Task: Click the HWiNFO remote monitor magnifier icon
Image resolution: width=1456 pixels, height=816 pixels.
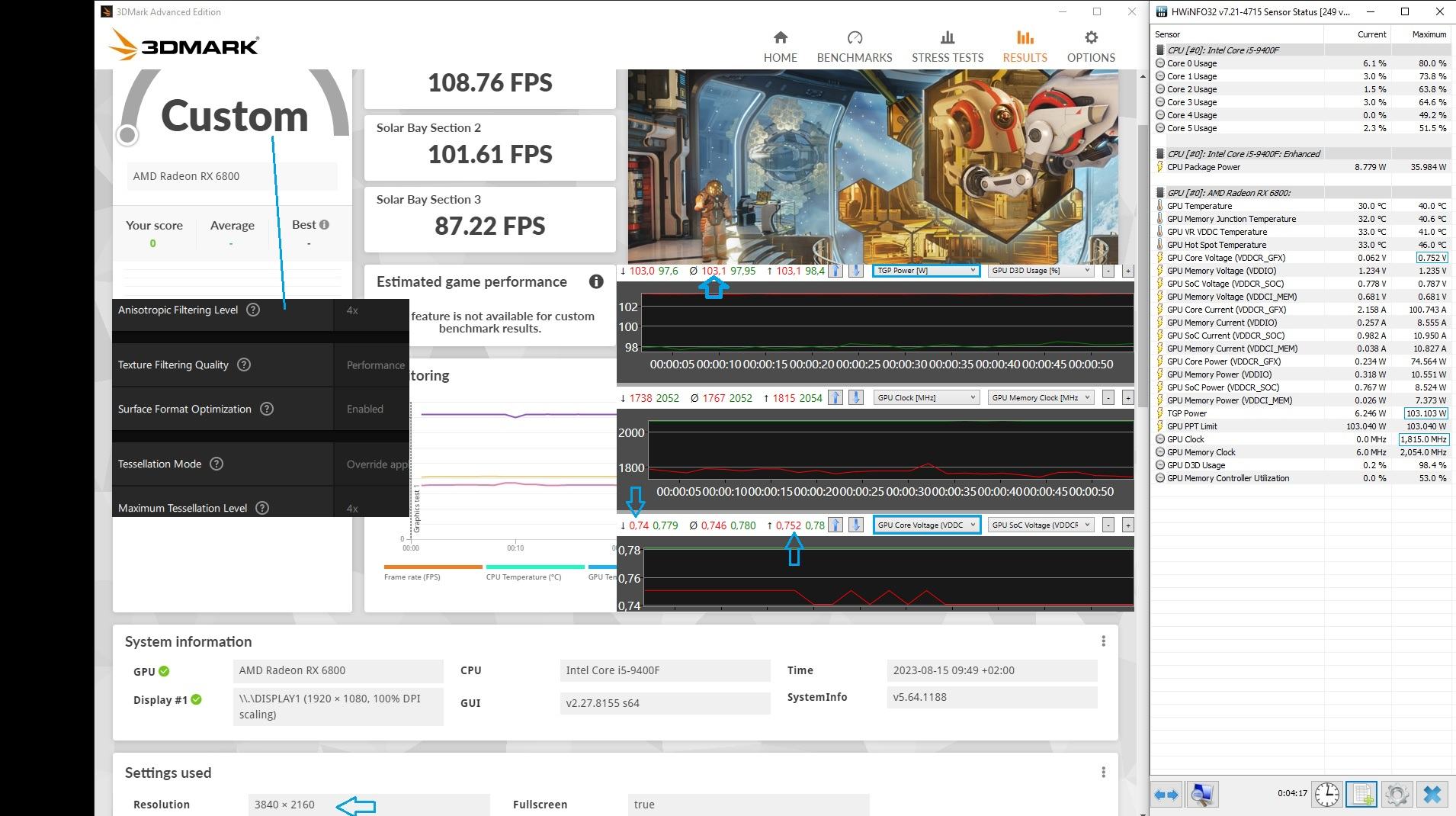Action: (x=1202, y=795)
